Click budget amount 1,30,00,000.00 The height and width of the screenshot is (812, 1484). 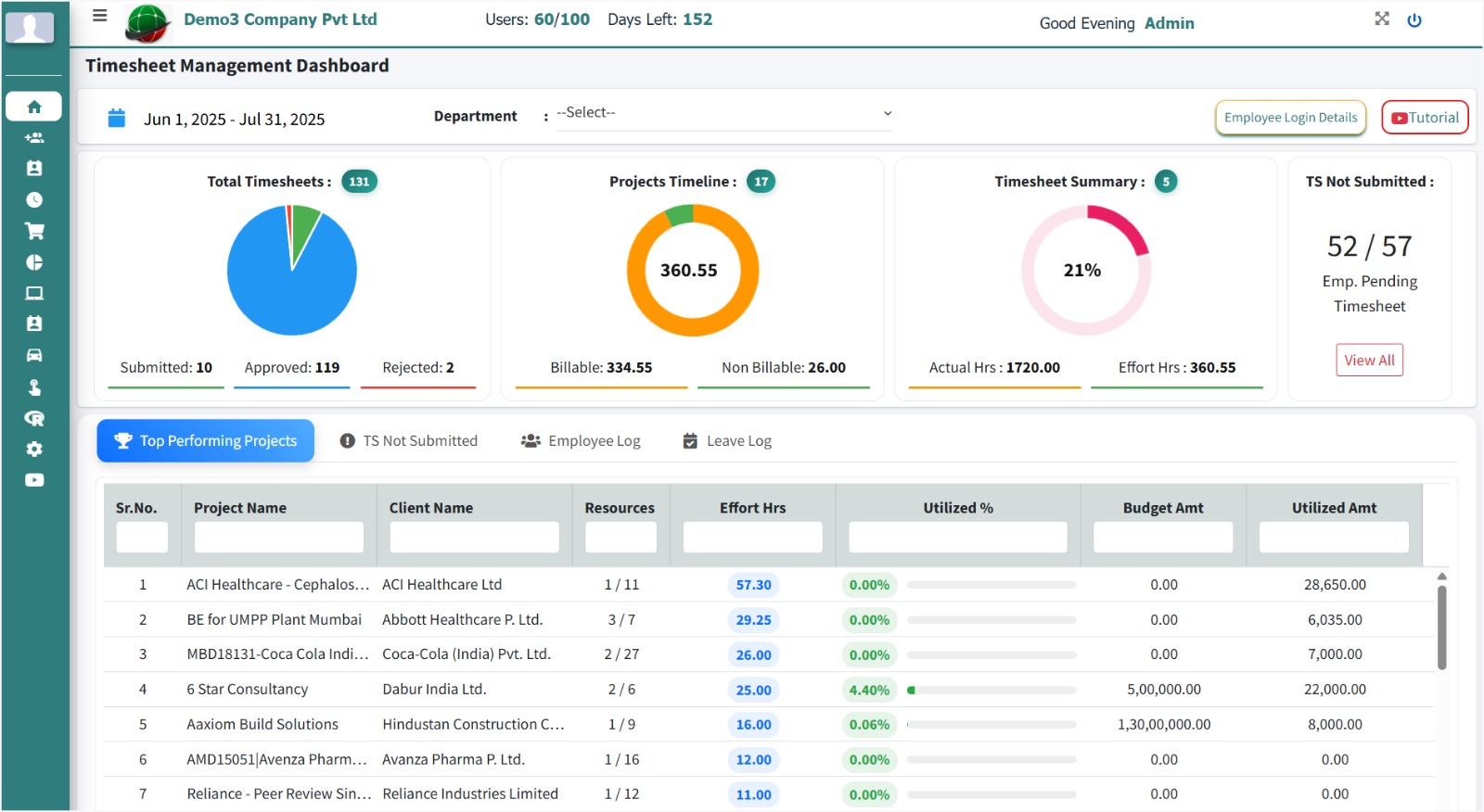(x=1164, y=725)
